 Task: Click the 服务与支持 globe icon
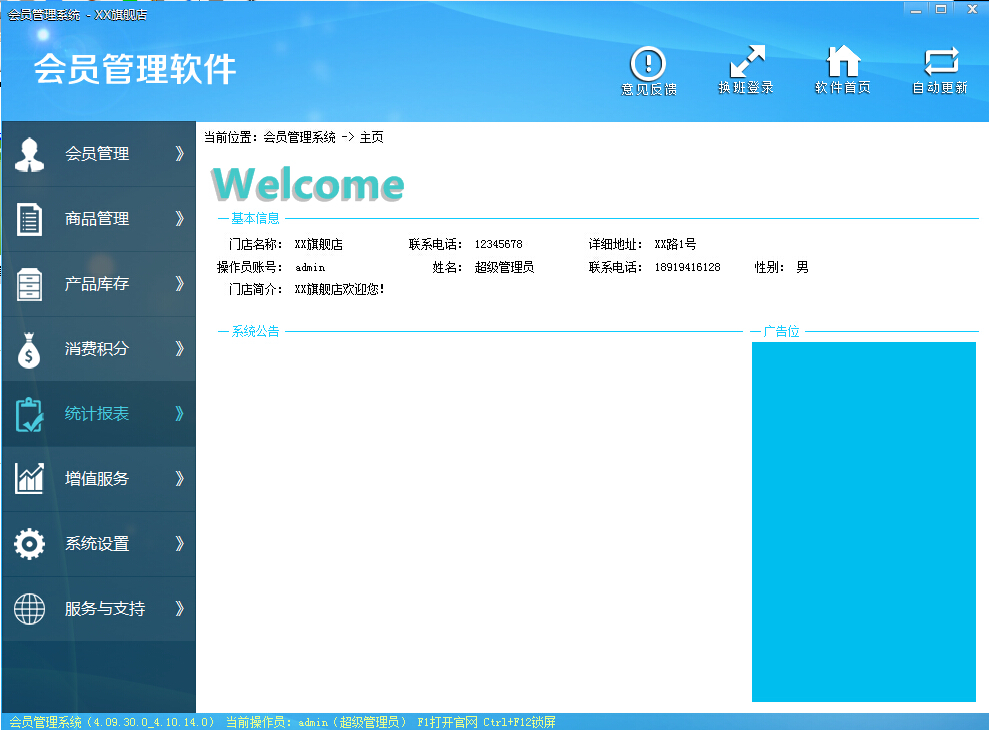coord(29,609)
